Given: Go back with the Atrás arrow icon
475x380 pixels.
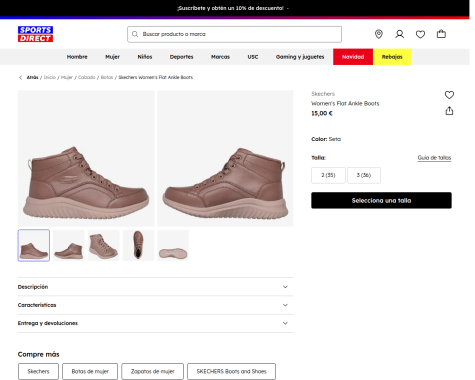Looking at the screenshot, I should point(20,77).
